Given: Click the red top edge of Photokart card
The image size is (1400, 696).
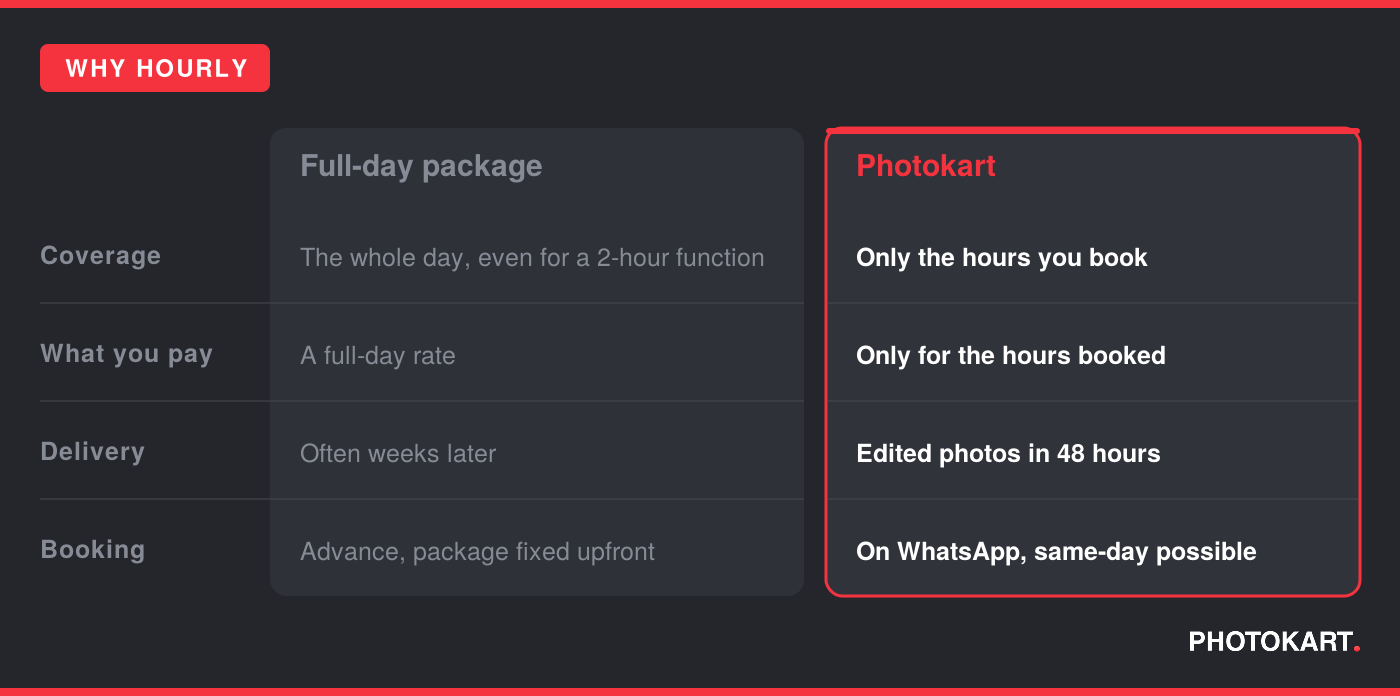Looking at the screenshot, I should click(x=1093, y=130).
